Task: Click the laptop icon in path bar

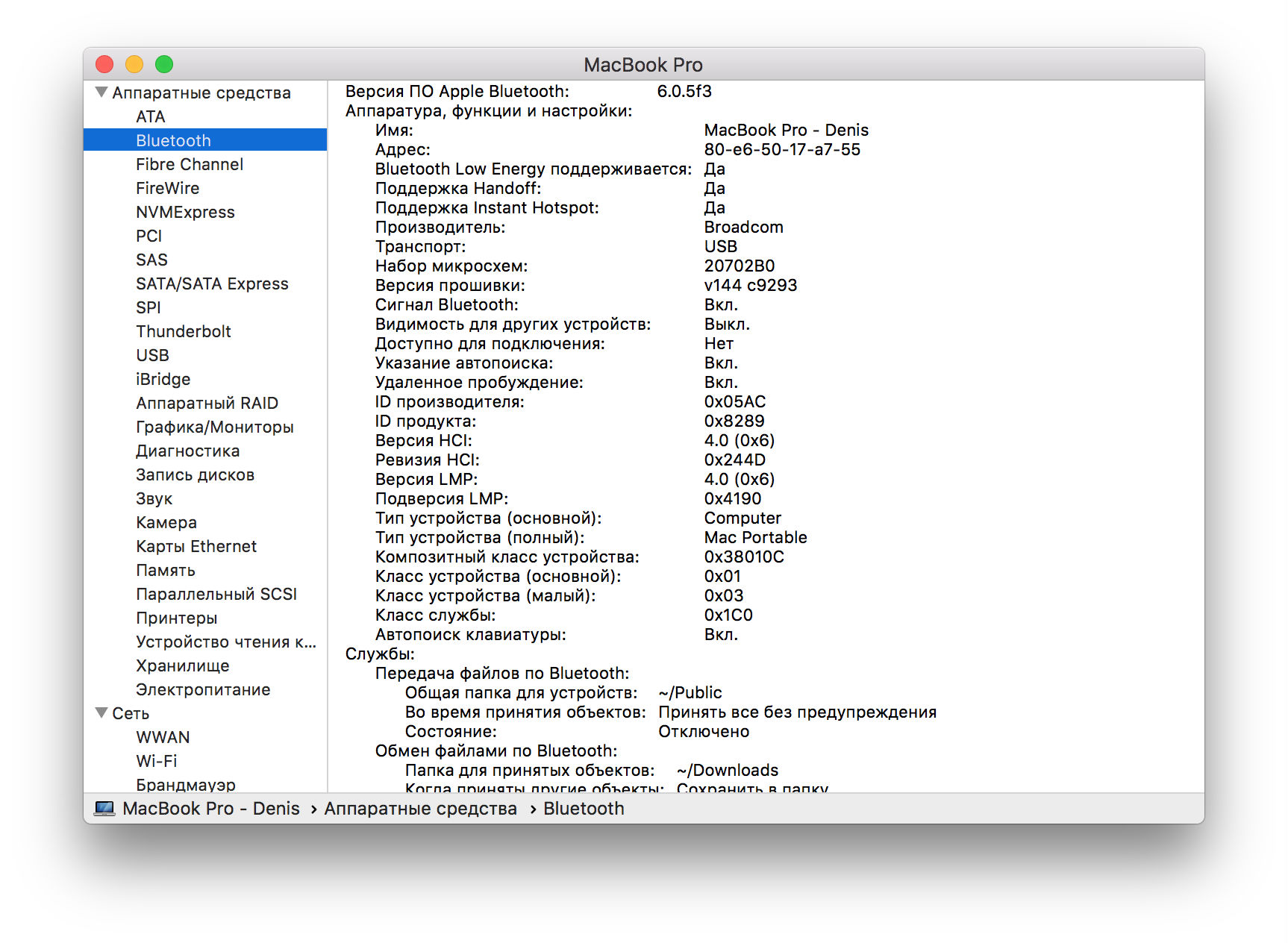Action: (104, 809)
